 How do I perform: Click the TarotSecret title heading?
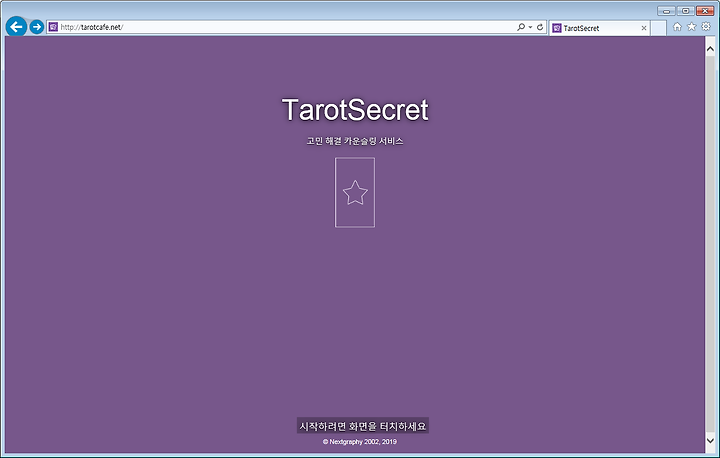point(355,110)
